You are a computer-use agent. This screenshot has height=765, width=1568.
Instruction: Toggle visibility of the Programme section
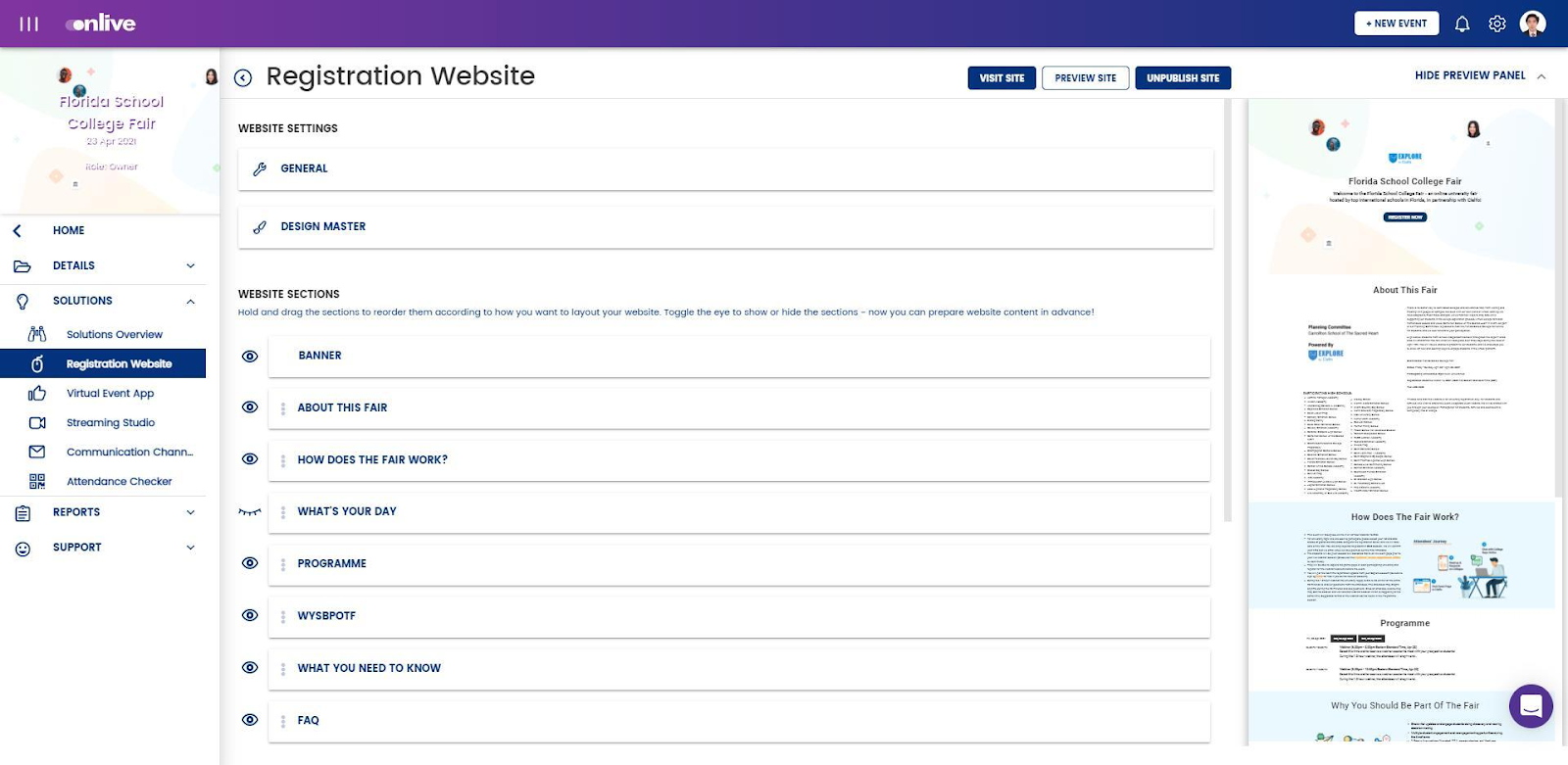click(x=250, y=563)
